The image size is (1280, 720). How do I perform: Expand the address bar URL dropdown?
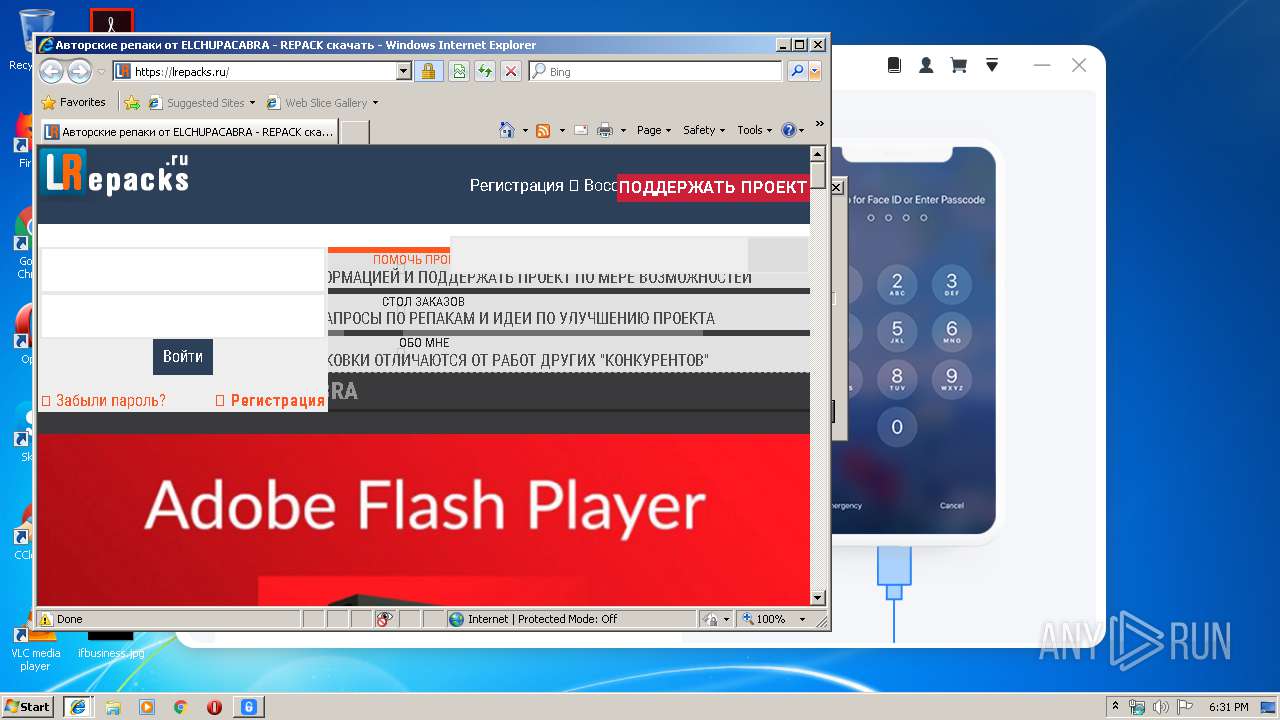404,71
